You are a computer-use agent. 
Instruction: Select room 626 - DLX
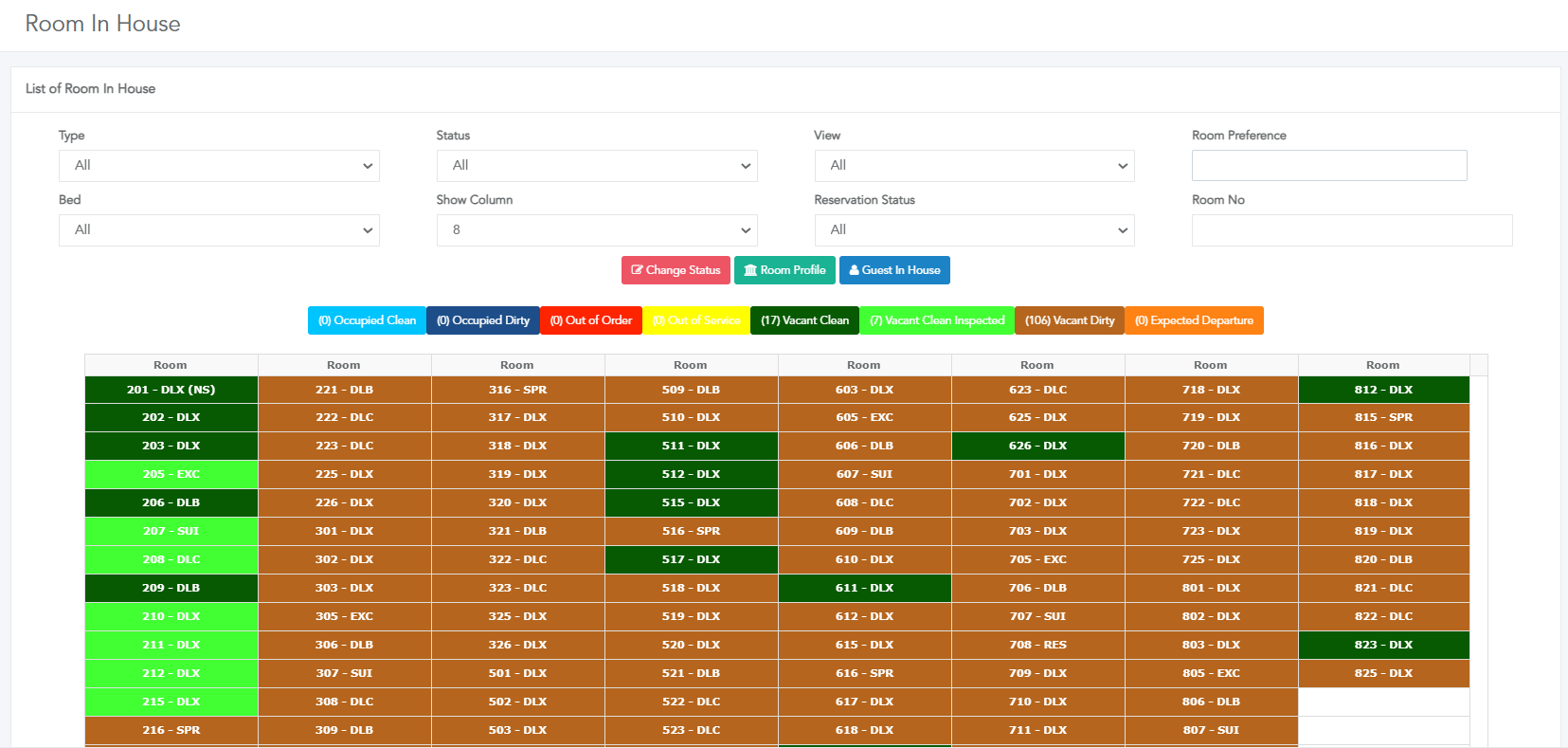click(x=1038, y=446)
